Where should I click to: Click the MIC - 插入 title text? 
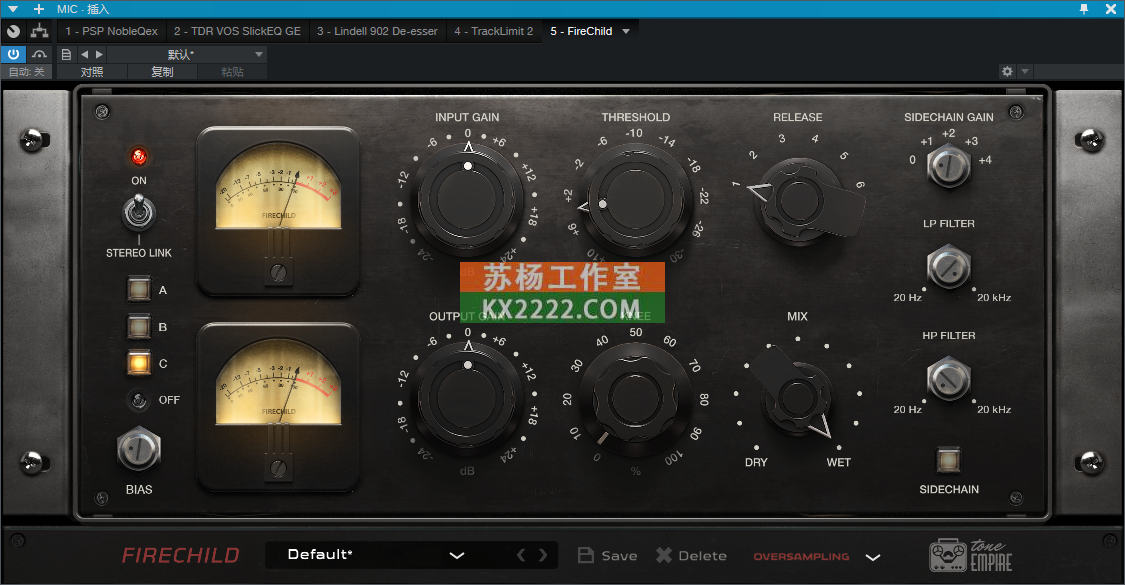click(83, 9)
